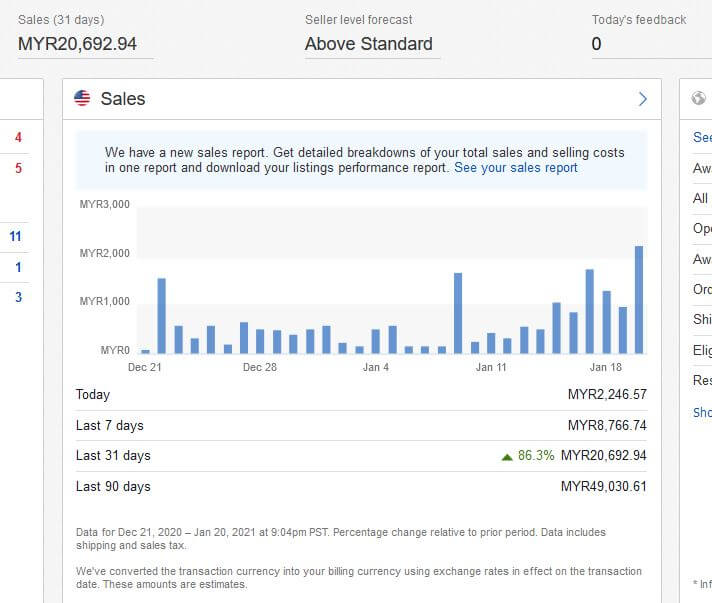Click the red number 4 in left panel
Viewport: 712px width, 603px height.
coord(18,138)
